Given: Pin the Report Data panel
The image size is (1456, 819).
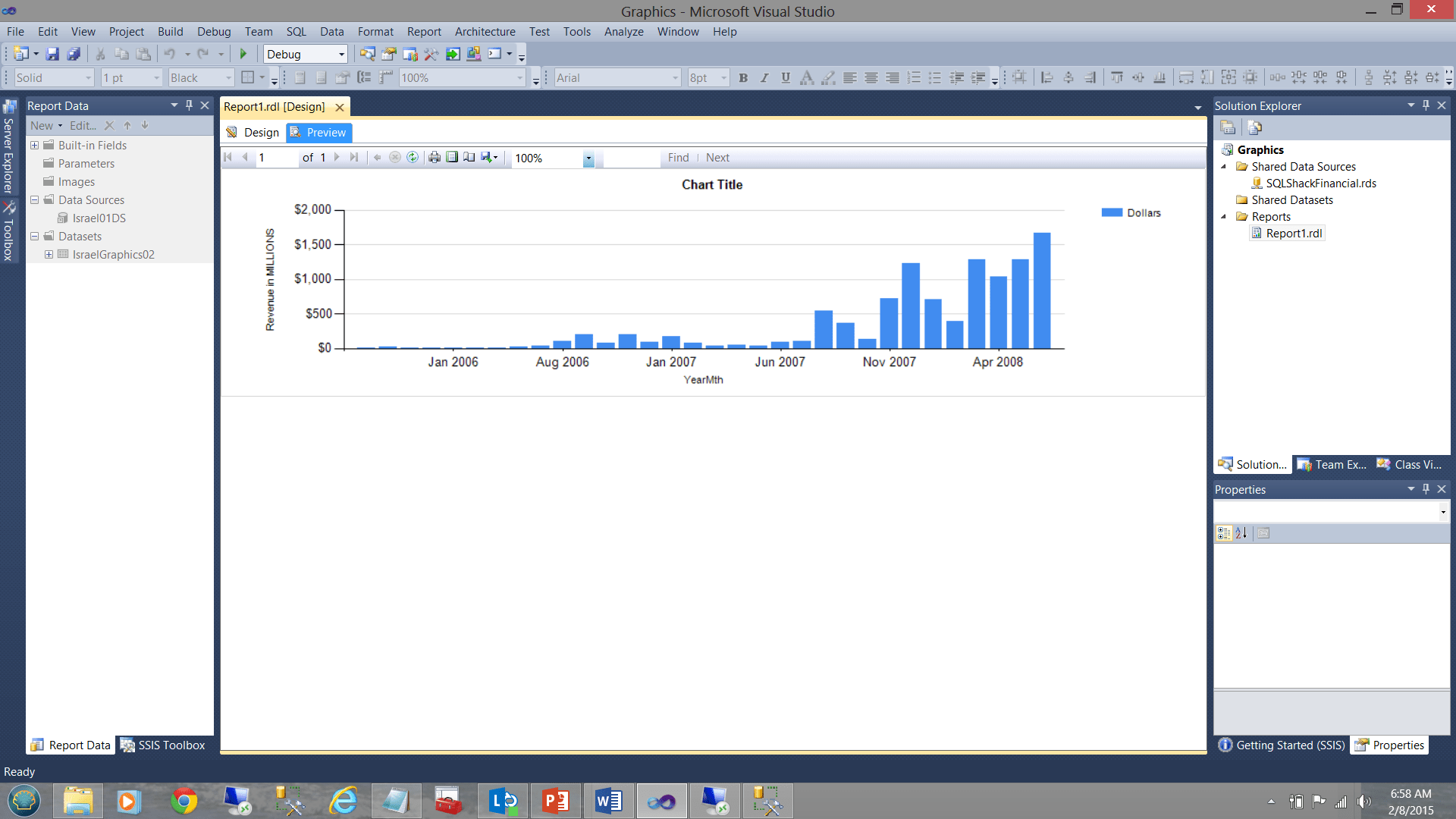Looking at the screenshot, I should pos(190,105).
